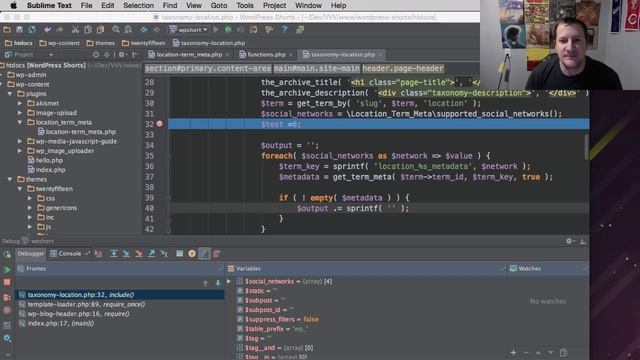Select index.php:17 main frame

coord(57,323)
